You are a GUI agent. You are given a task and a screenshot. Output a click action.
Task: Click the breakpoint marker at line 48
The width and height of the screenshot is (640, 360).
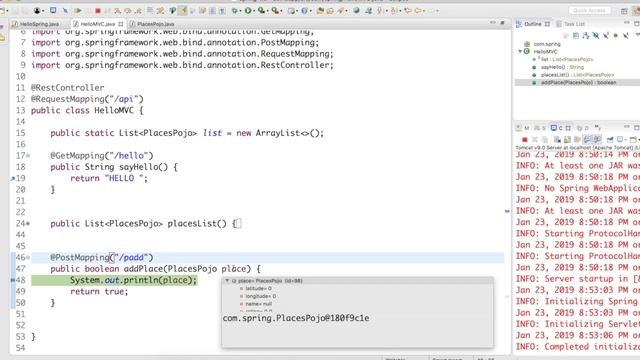13,280
